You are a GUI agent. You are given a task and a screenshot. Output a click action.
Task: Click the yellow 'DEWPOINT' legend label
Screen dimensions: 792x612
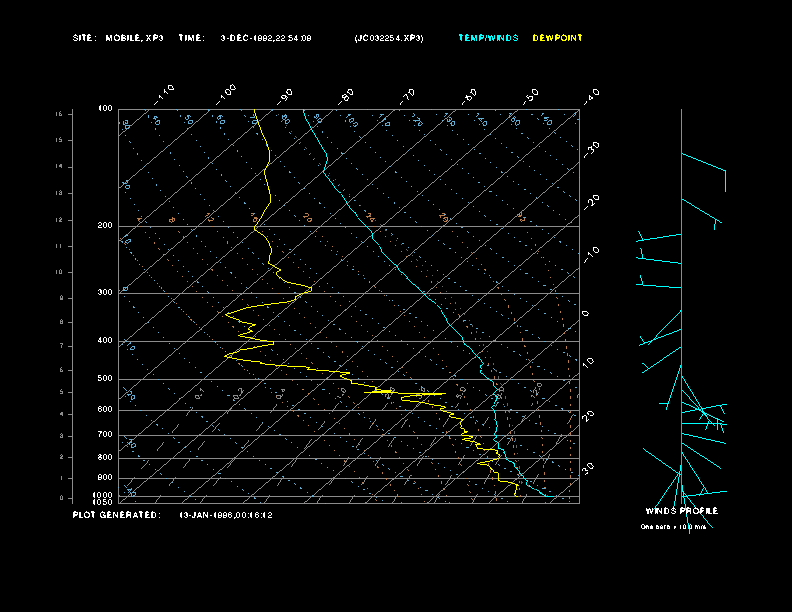(x=558, y=38)
